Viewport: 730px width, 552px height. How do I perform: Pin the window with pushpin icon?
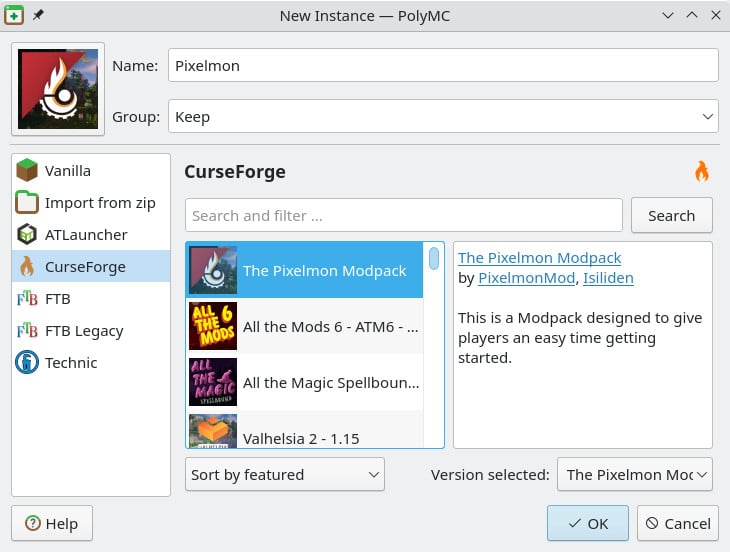38,15
